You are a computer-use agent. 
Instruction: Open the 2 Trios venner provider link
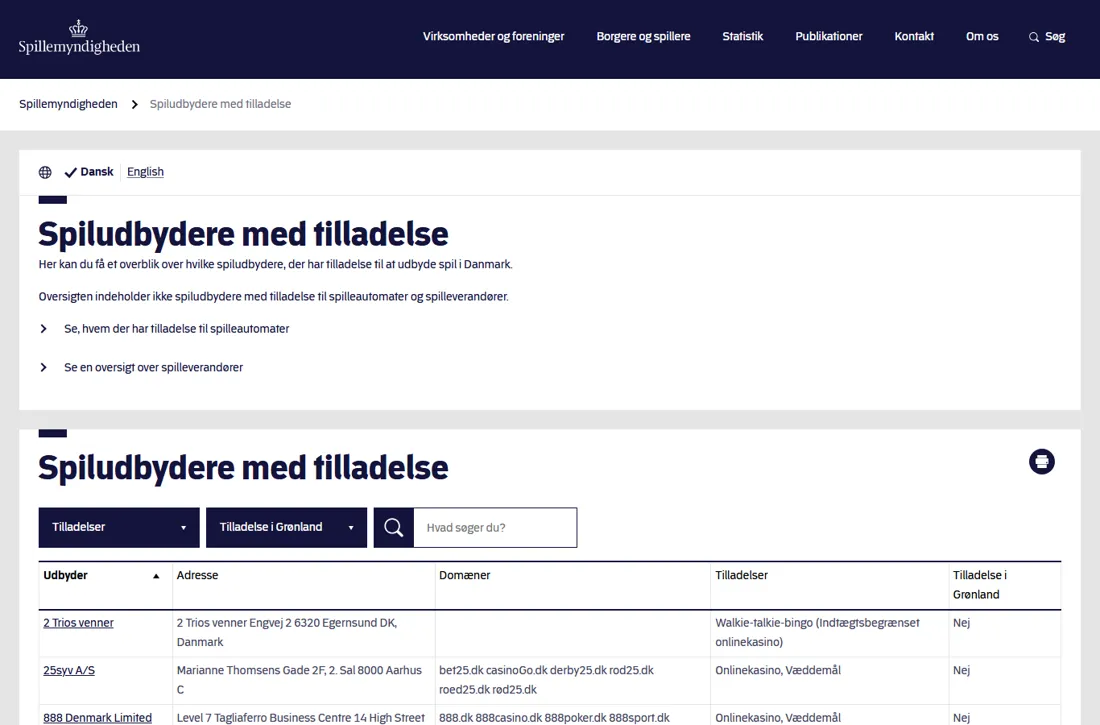(79, 623)
